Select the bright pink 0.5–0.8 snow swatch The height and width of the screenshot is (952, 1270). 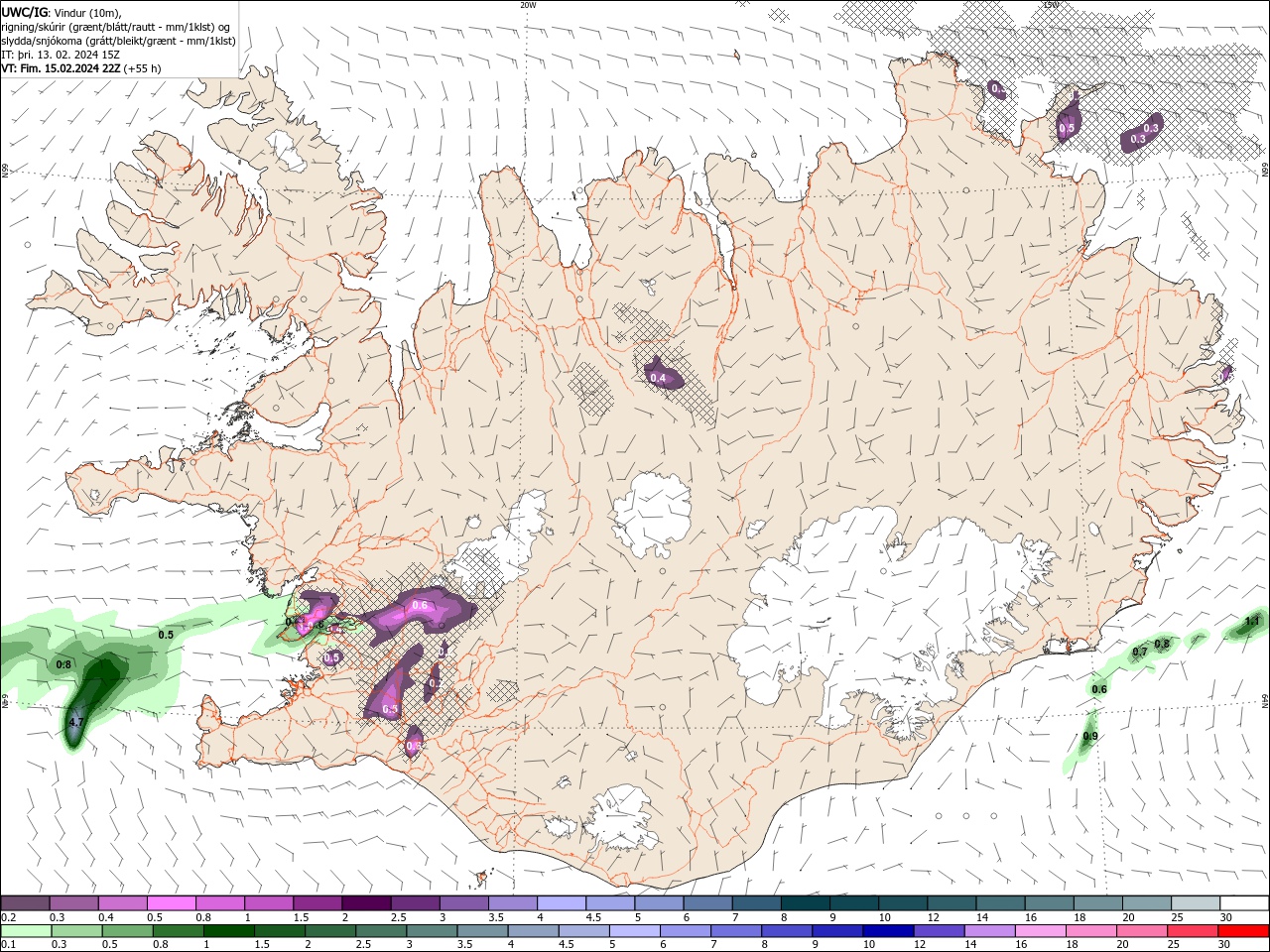[x=172, y=903]
